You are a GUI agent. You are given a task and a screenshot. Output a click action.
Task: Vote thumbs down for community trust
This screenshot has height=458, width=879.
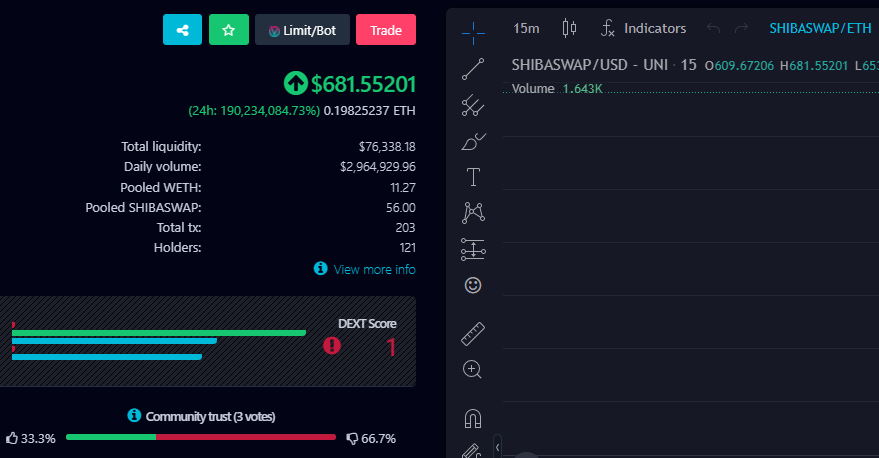pyautogui.click(x=352, y=438)
